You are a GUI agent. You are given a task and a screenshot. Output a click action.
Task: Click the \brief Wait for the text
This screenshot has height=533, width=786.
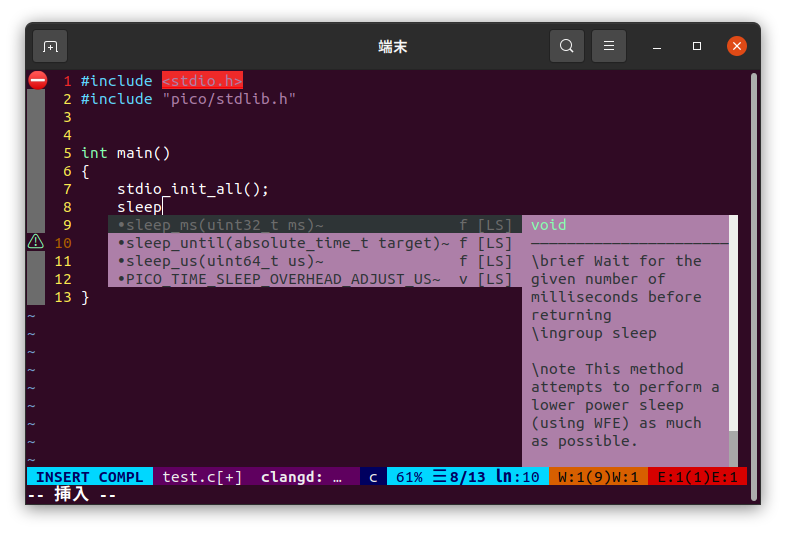(x=616, y=261)
